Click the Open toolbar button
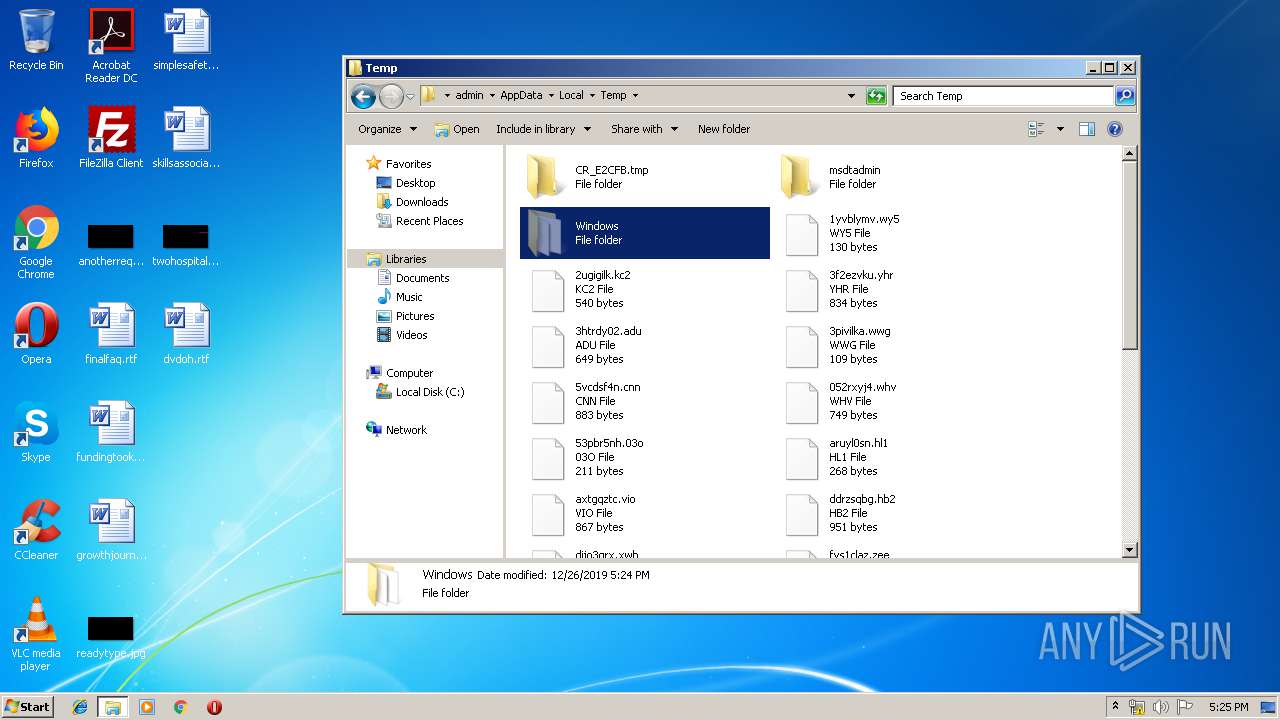The height and width of the screenshot is (720, 1280). pos(457,129)
